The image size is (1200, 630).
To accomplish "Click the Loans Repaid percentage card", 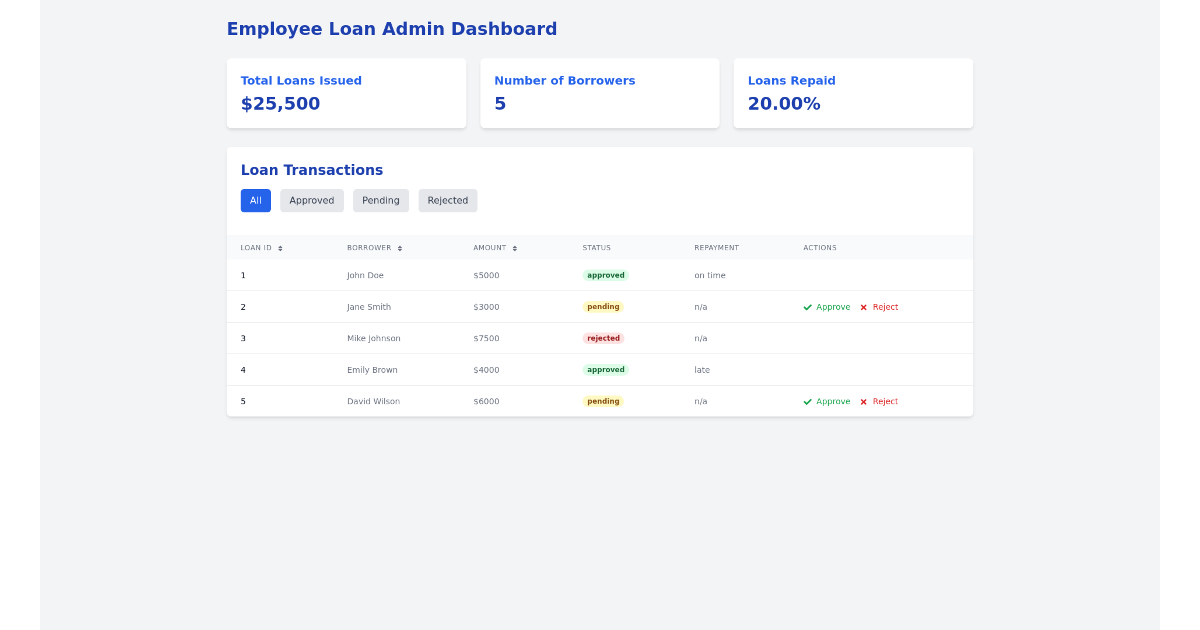I will (x=853, y=93).
